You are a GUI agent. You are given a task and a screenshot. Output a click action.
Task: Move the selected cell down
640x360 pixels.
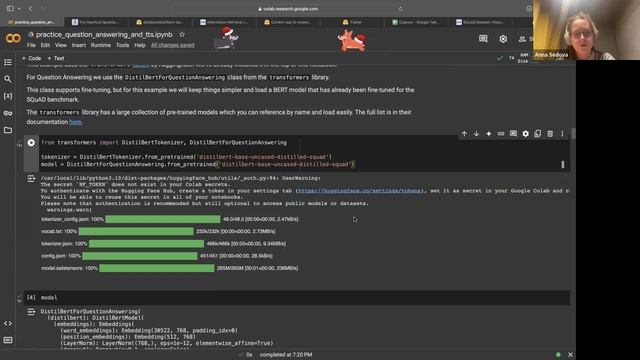click(x=476, y=134)
